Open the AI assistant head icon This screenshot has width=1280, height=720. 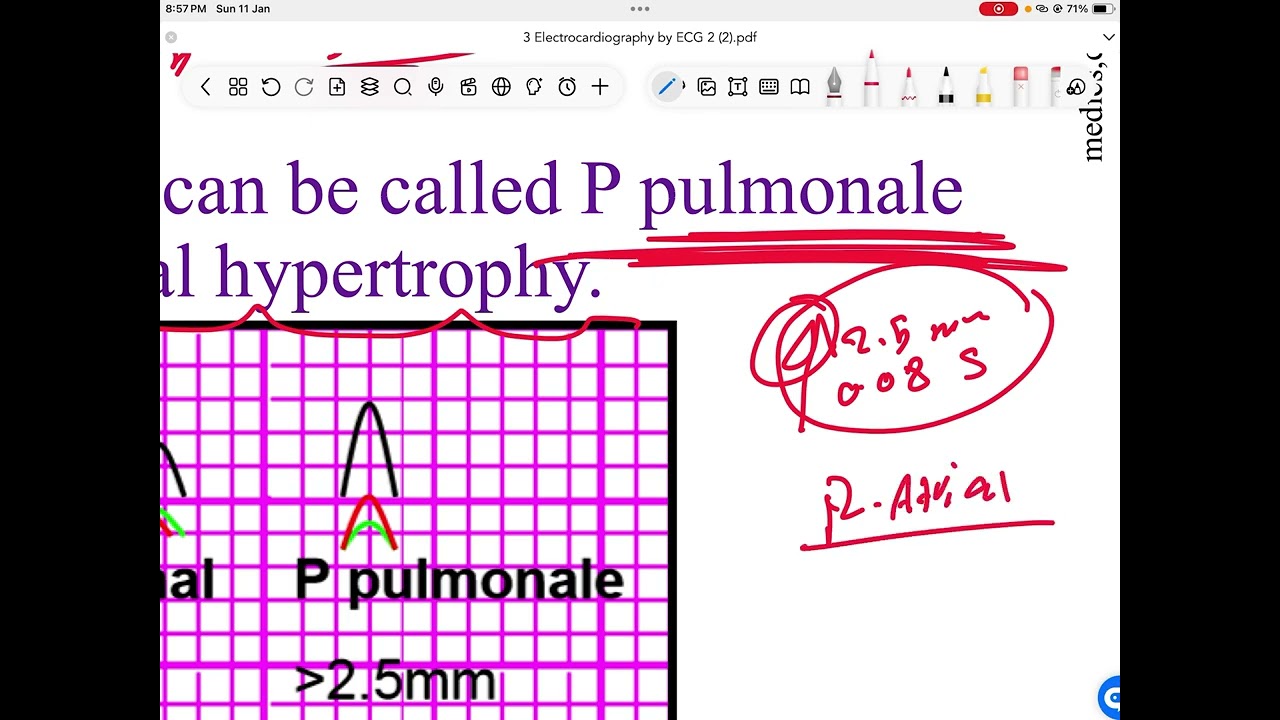(534, 87)
